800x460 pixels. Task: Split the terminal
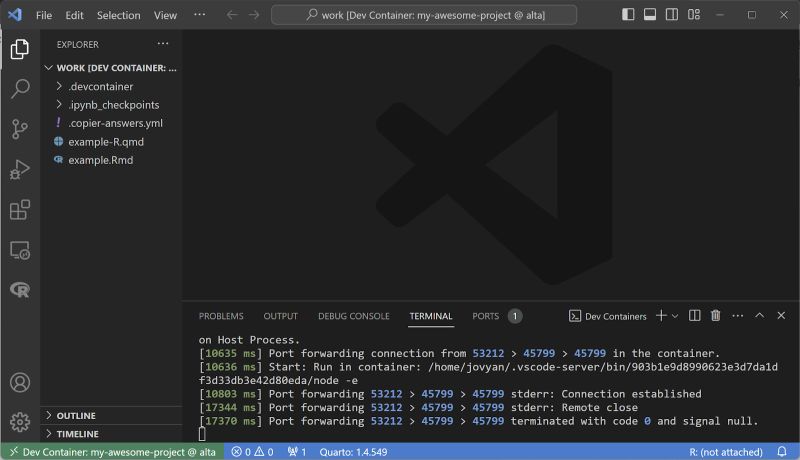click(x=694, y=316)
